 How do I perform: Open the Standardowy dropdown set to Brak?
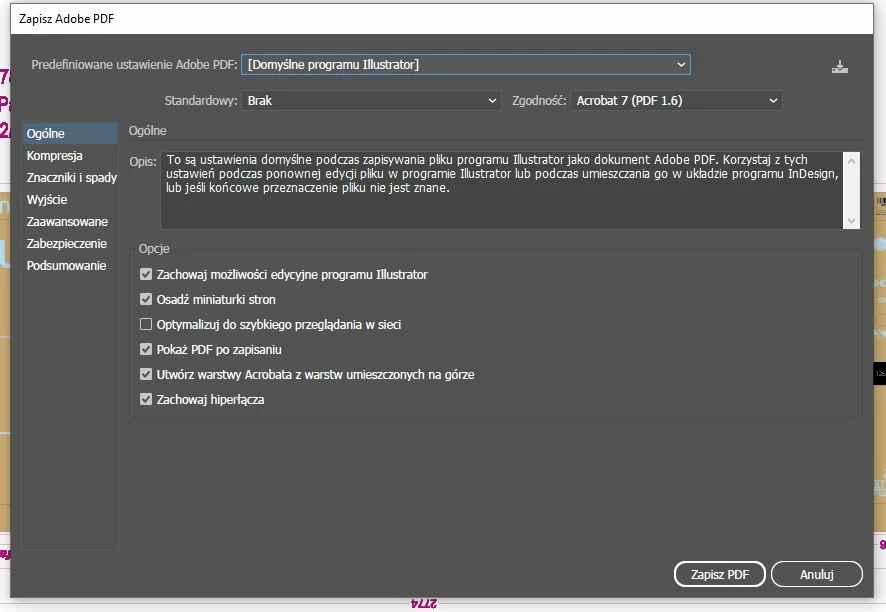coord(371,101)
